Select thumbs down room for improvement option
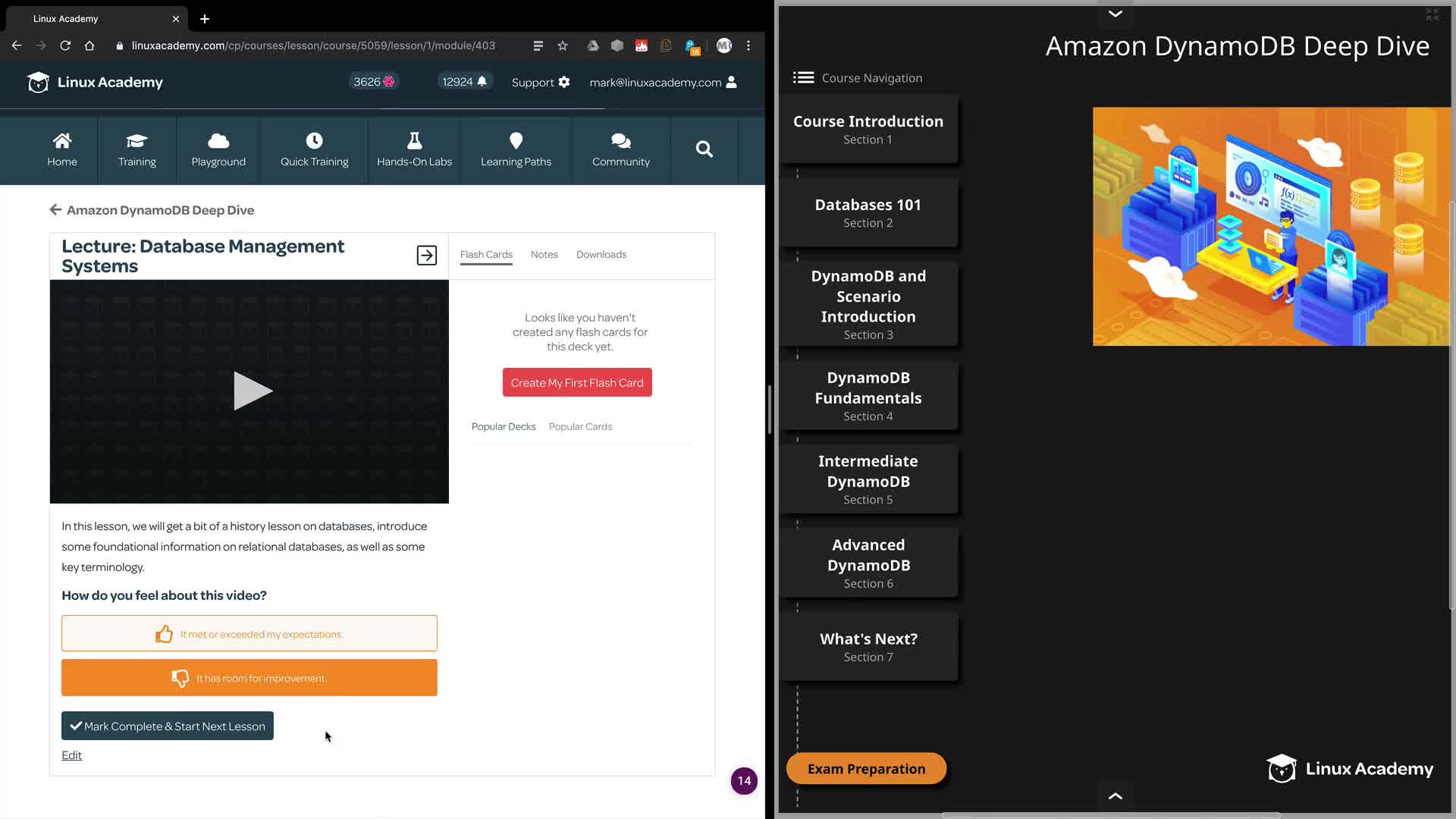Viewport: 1456px width, 819px height. click(x=249, y=678)
